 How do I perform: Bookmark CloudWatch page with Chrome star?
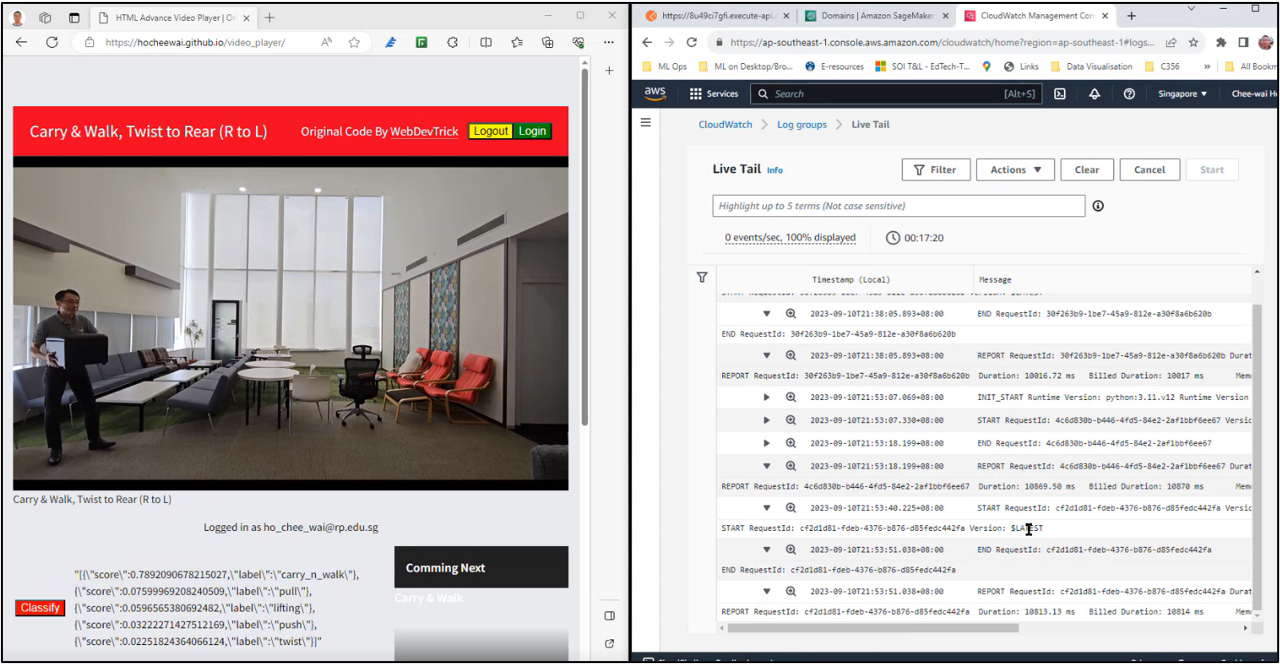(x=1193, y=43)
